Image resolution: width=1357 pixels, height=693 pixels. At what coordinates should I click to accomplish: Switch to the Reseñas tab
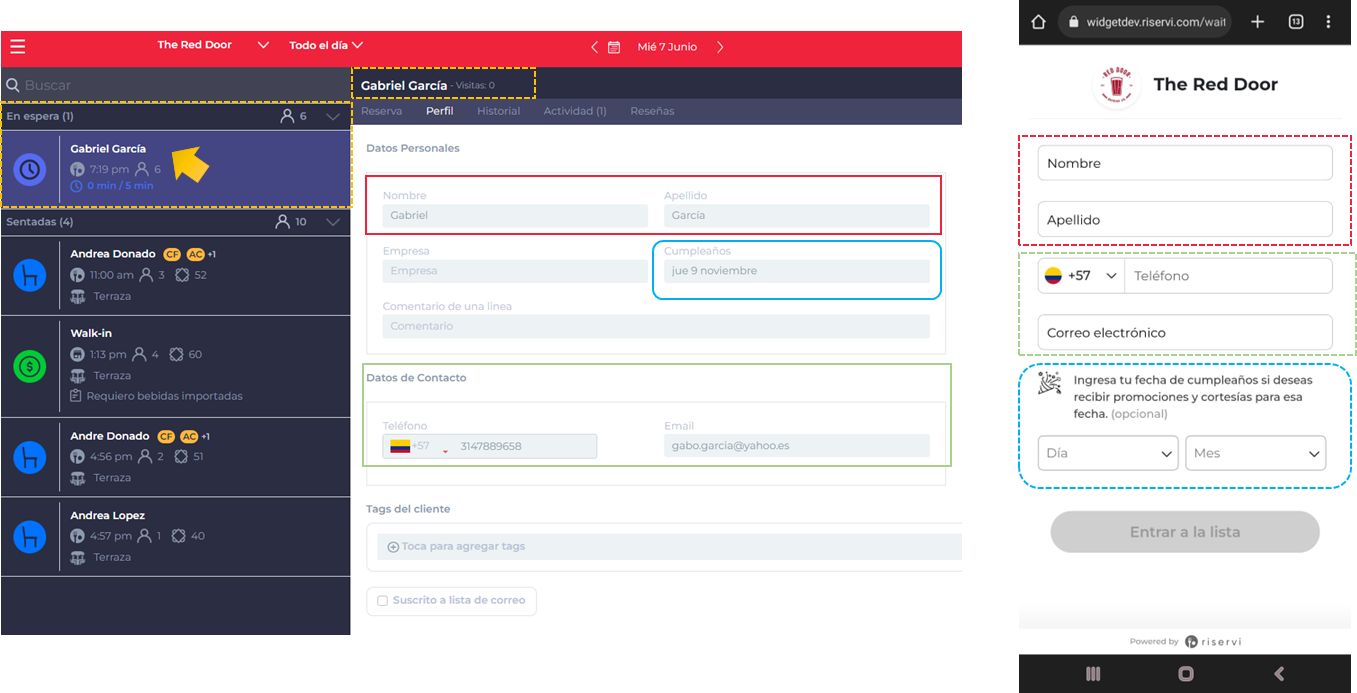(x=652, y=111)
